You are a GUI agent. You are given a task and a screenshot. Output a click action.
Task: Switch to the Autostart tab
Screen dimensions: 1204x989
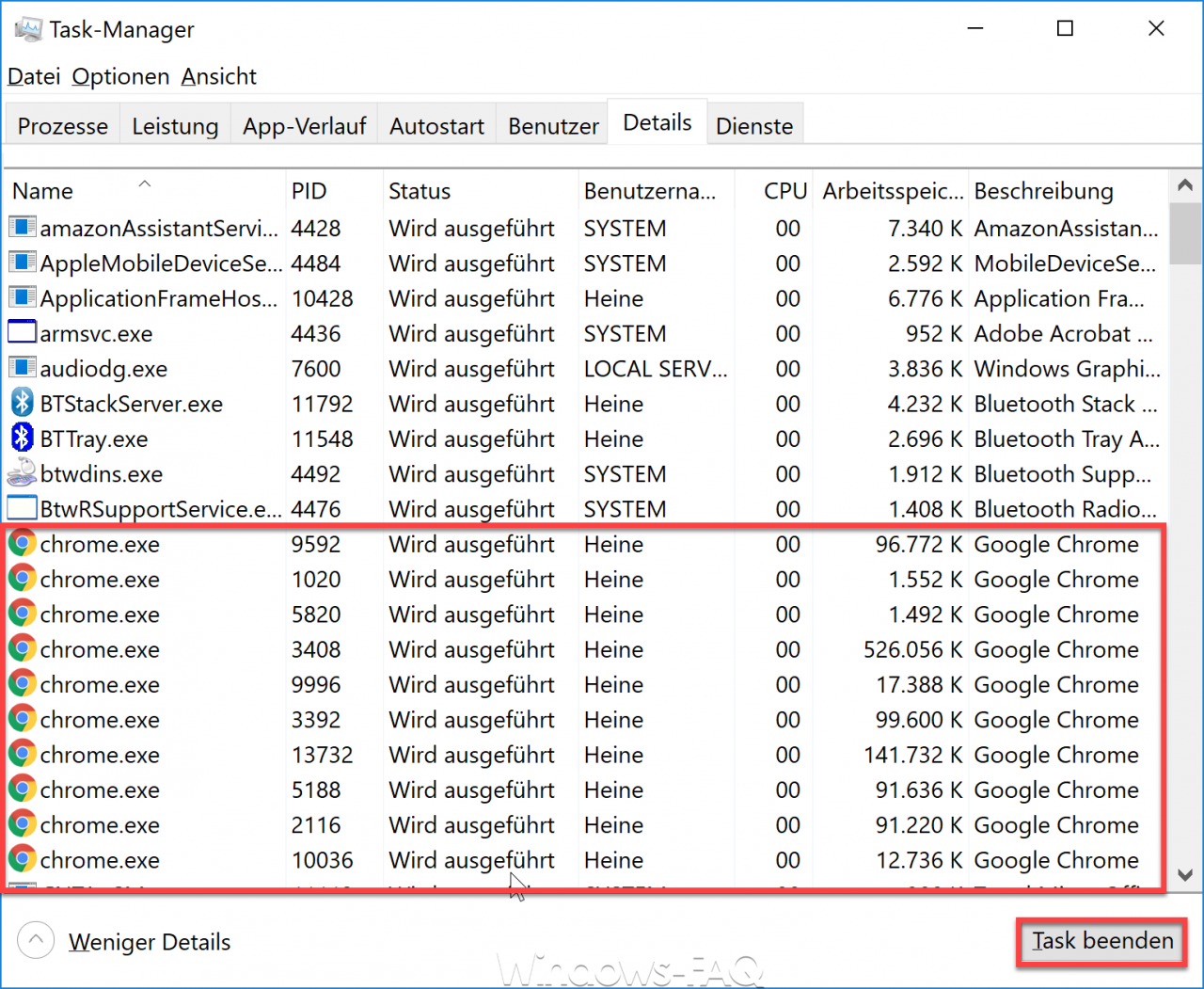436,125
